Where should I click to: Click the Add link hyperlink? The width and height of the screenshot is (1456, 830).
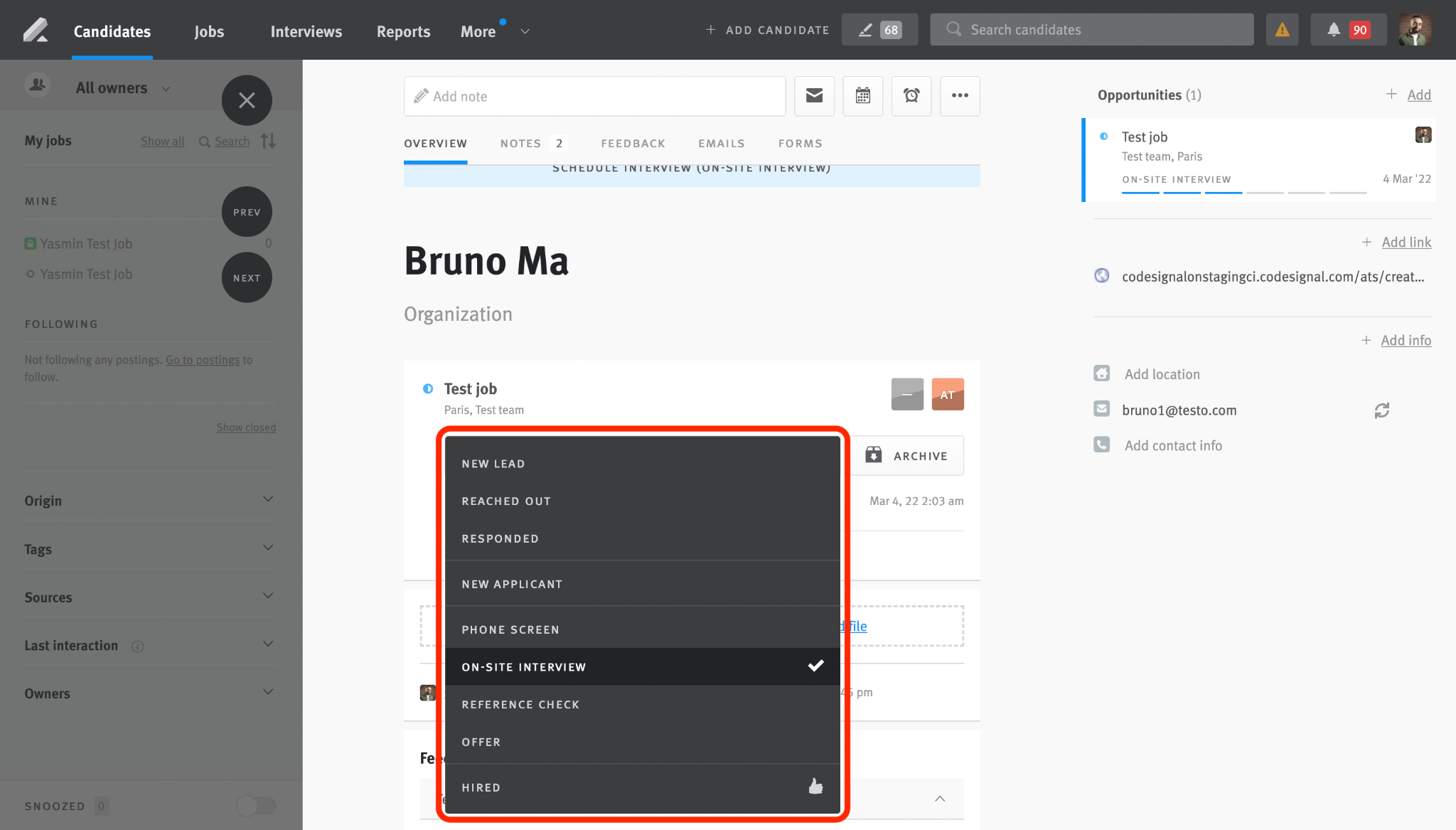(x=1406, y=242)
